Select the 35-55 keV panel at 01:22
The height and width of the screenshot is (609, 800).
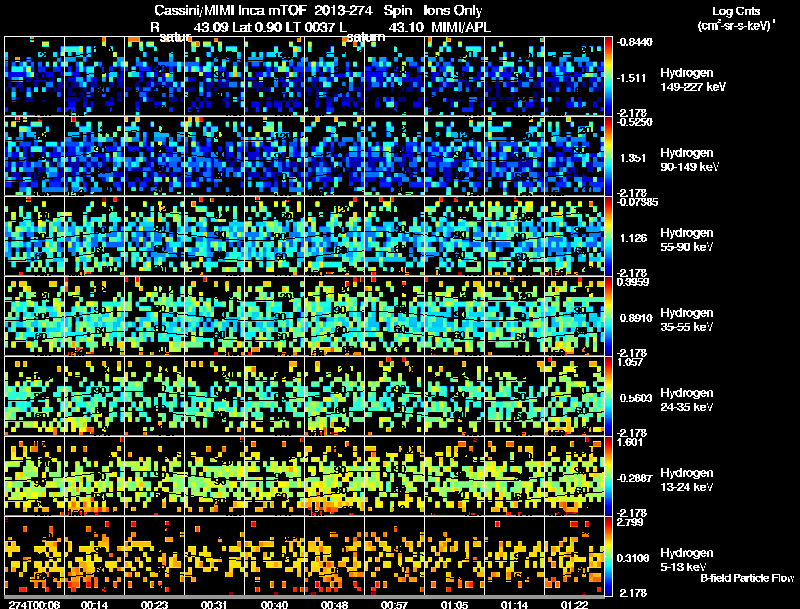point(574,316)
